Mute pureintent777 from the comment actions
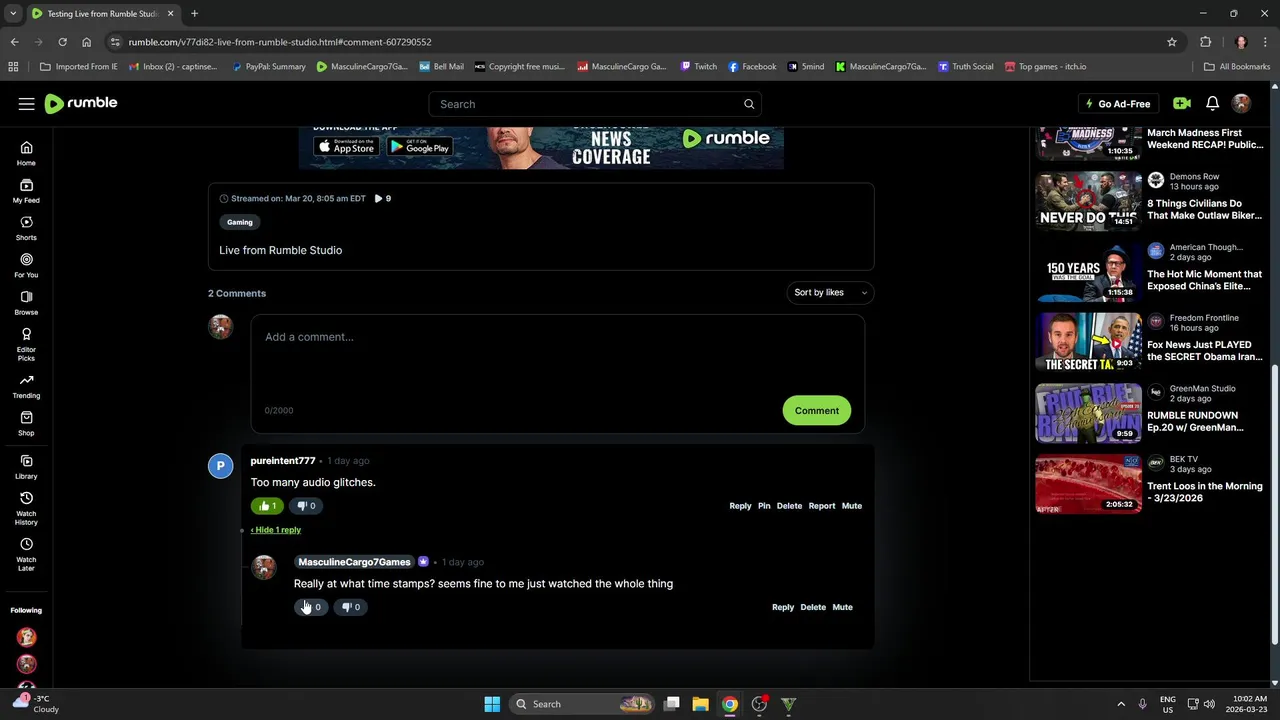1280x720 pixels. [x=852, y=506]
